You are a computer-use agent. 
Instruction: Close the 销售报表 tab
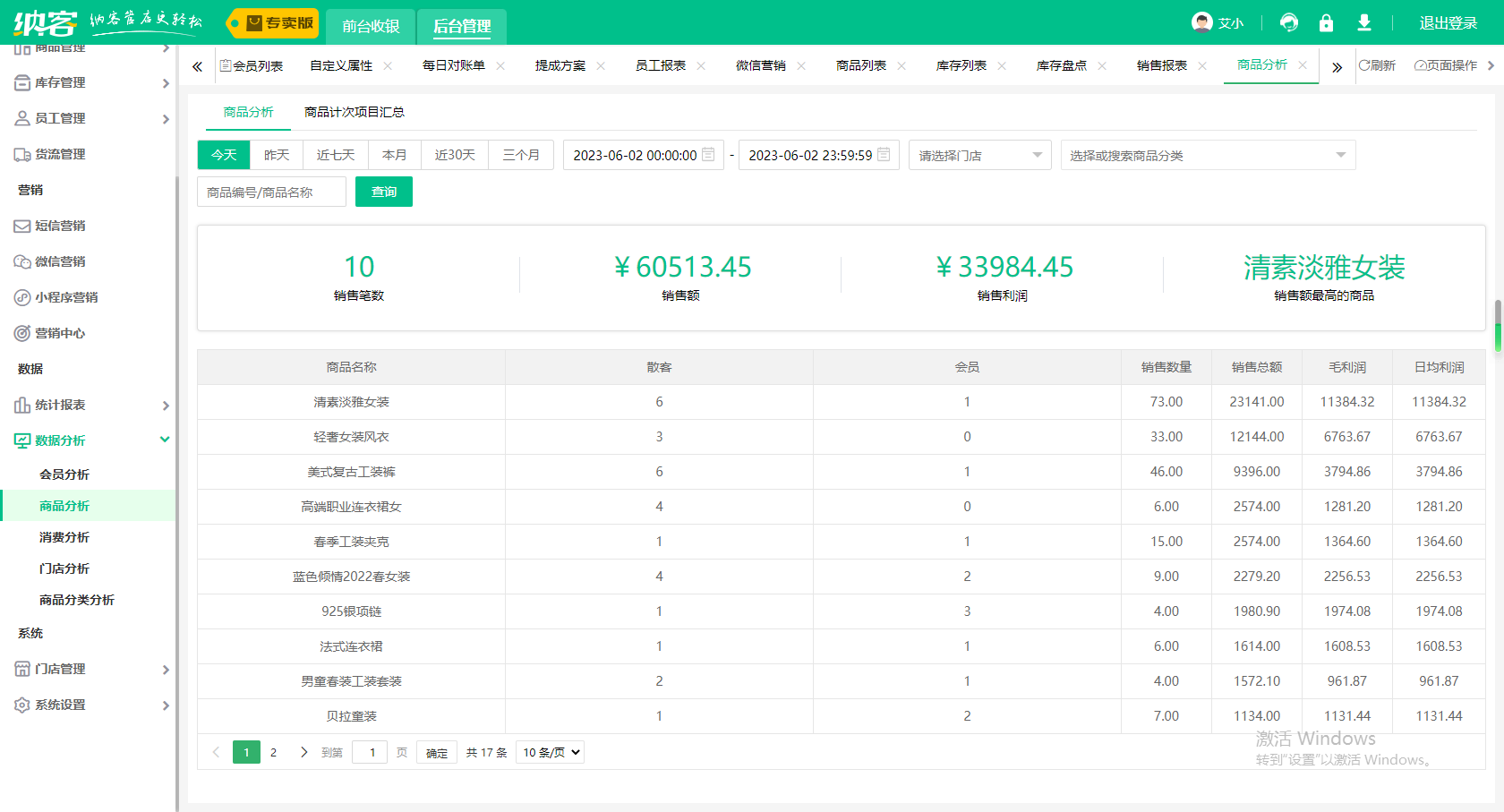(1202, 65)
